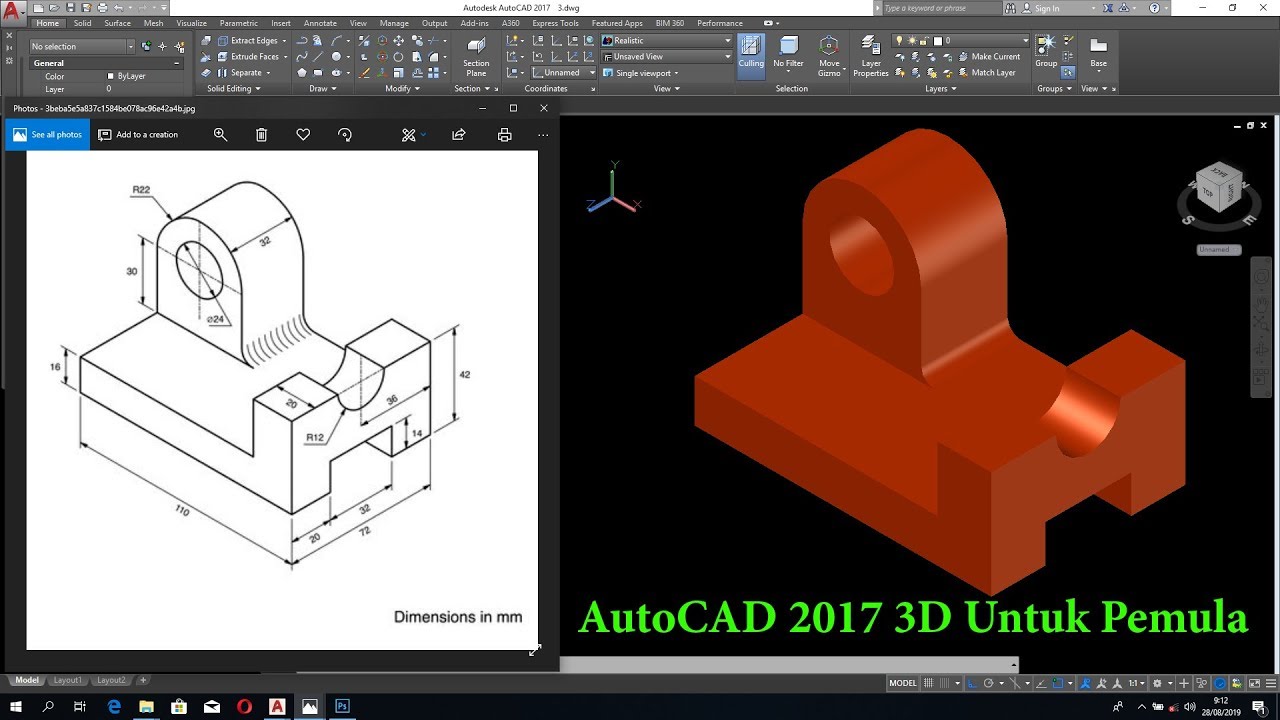Click the Quick Select icon in Properties palette
Image resolution: width=1280 pixels, height=720 pixels.
point(180,47)
